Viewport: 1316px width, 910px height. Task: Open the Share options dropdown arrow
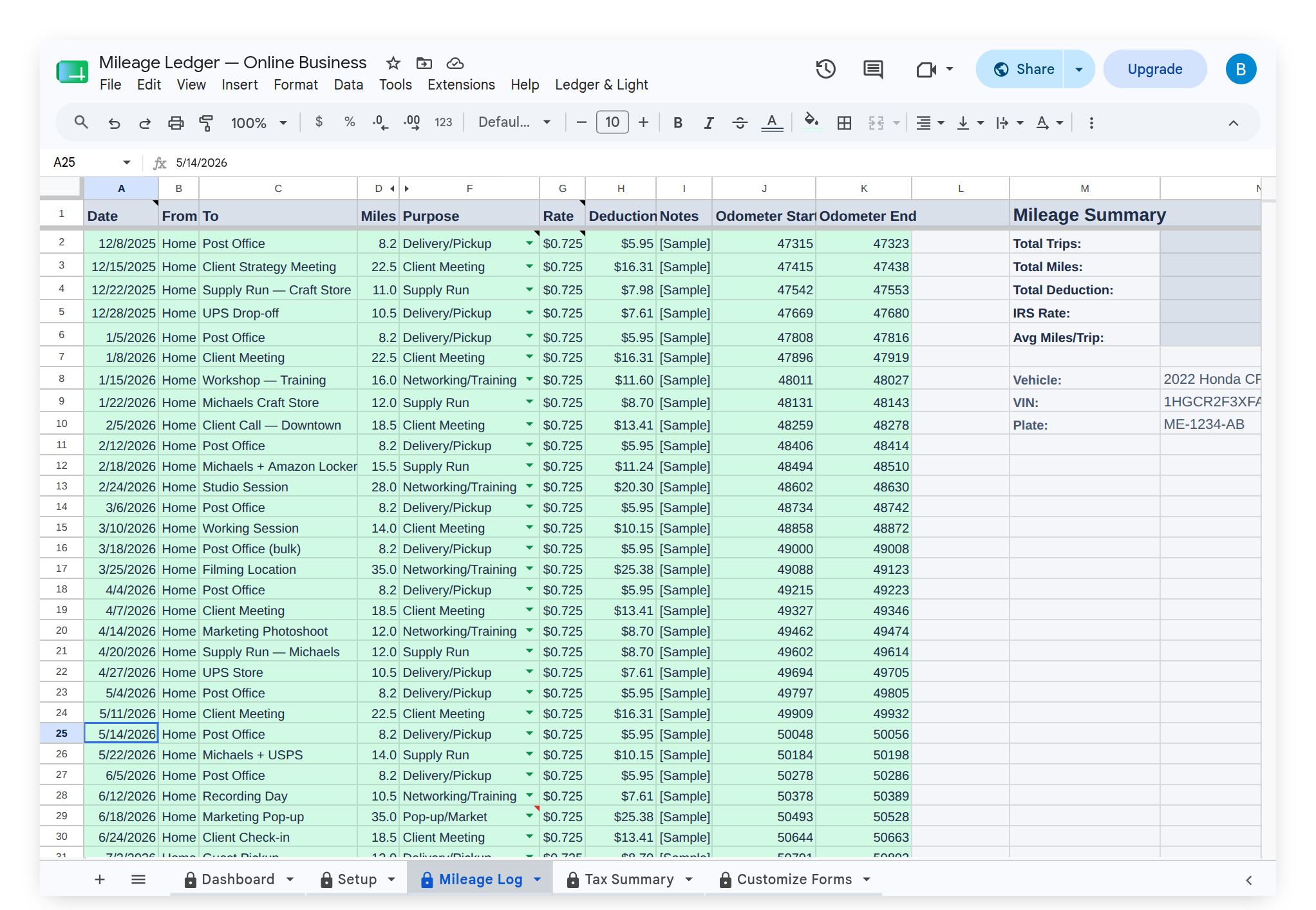pyautogui.click(x=1079, y=69)
